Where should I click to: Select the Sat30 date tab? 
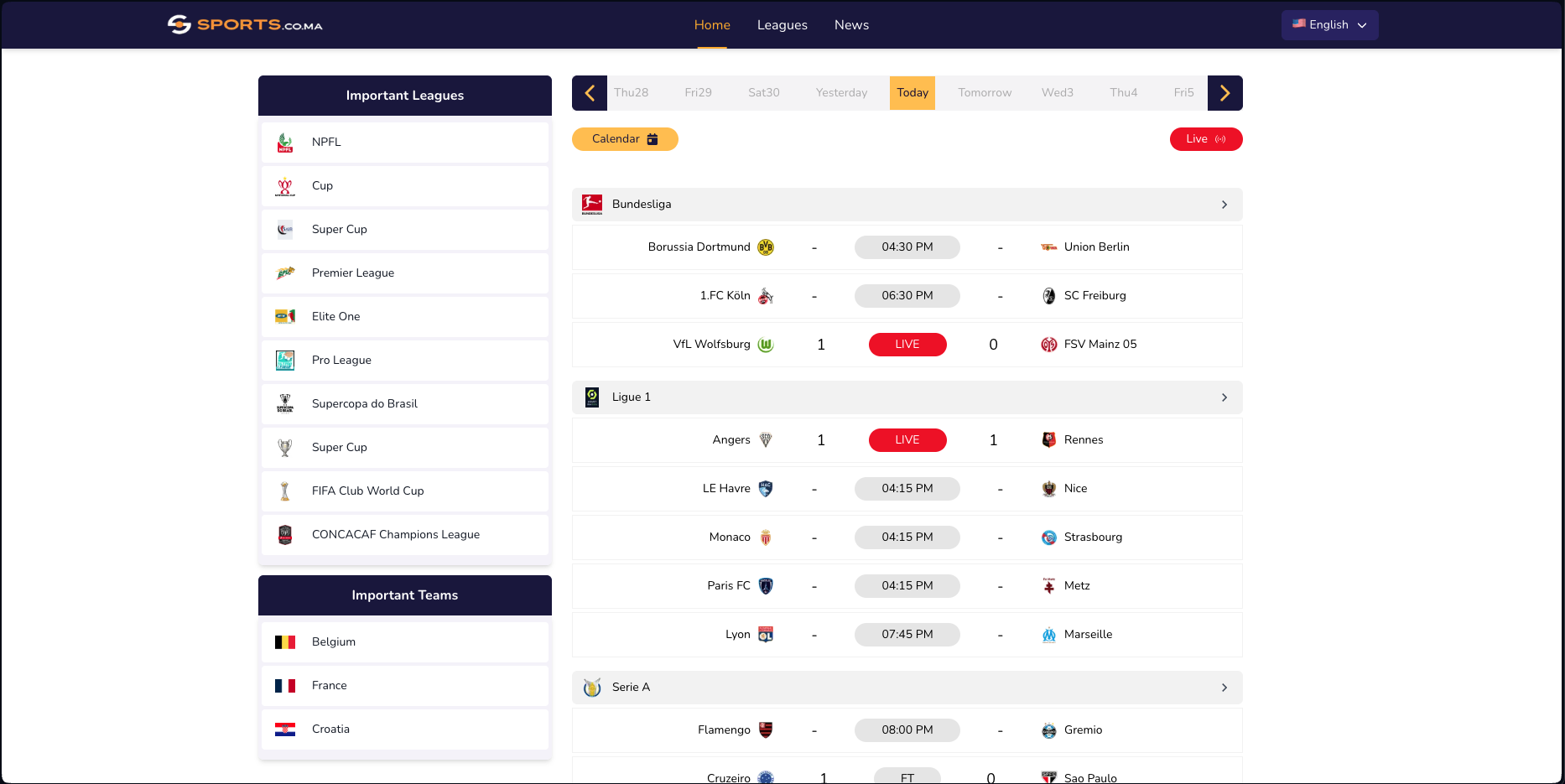tap(764, 93)
